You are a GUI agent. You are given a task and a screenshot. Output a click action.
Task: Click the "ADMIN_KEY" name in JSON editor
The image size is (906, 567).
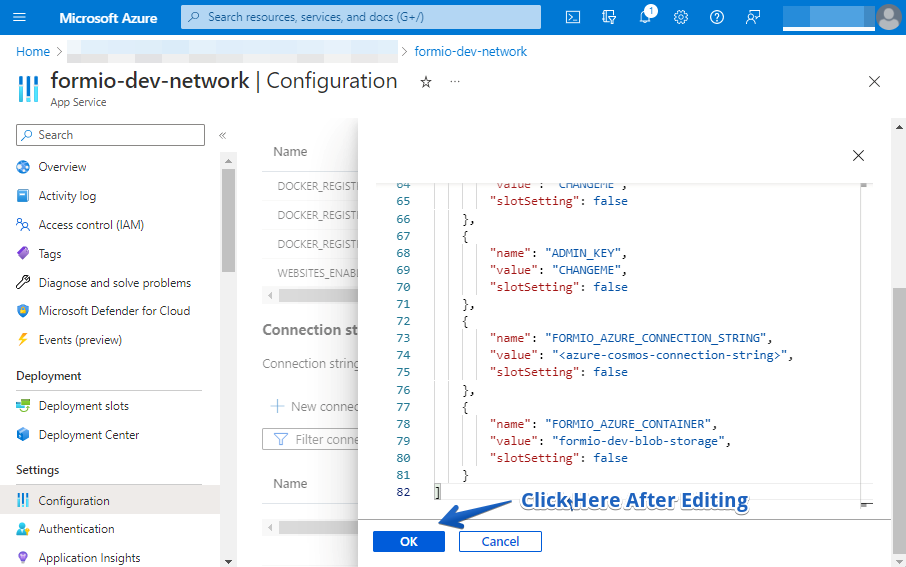pyautogui.click(x=582, y=253)
